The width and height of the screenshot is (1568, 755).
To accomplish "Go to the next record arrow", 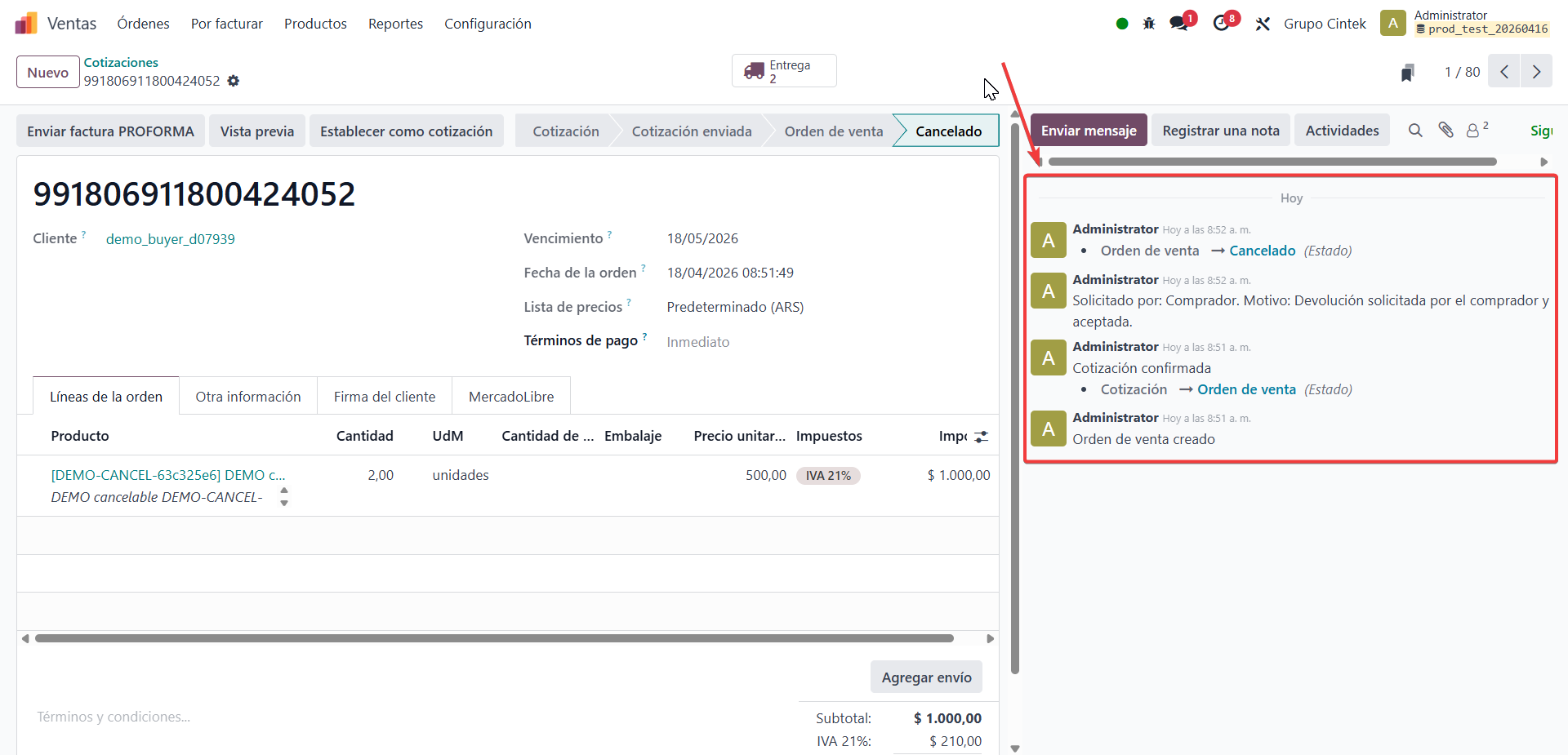I will click(x=1536, y=72).
